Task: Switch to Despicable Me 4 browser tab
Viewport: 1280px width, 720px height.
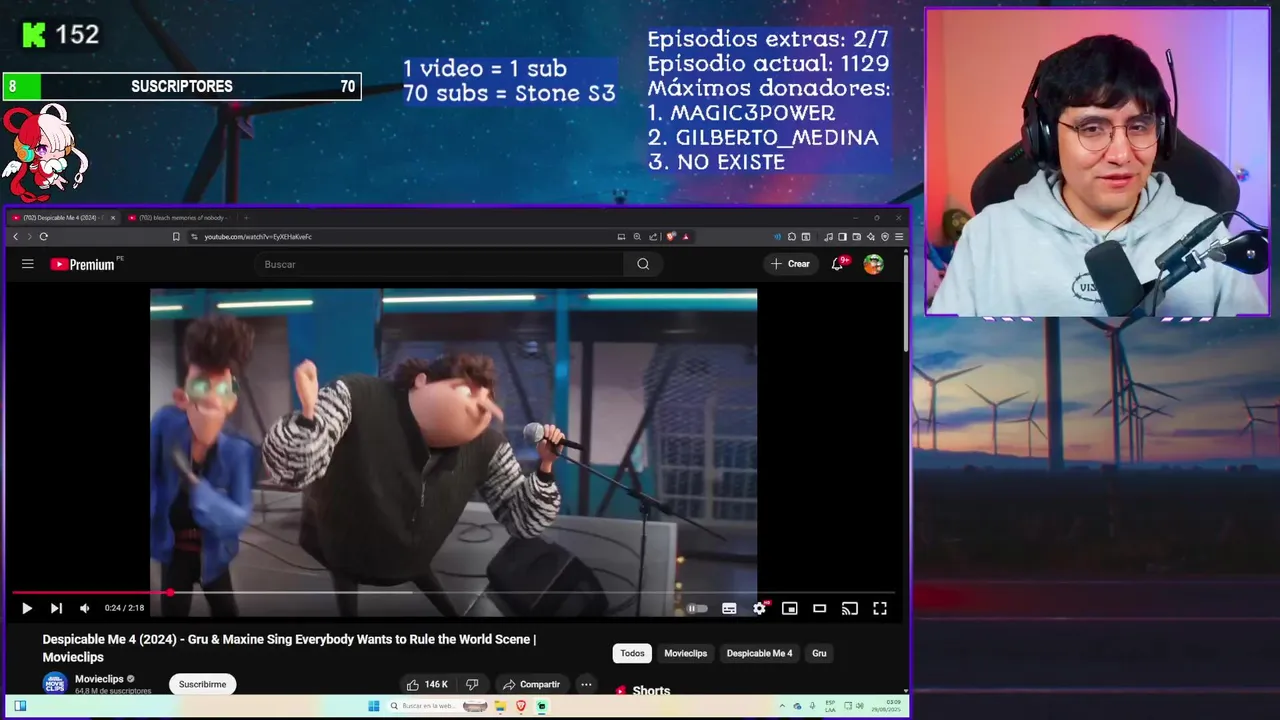Action: [62, 218]
